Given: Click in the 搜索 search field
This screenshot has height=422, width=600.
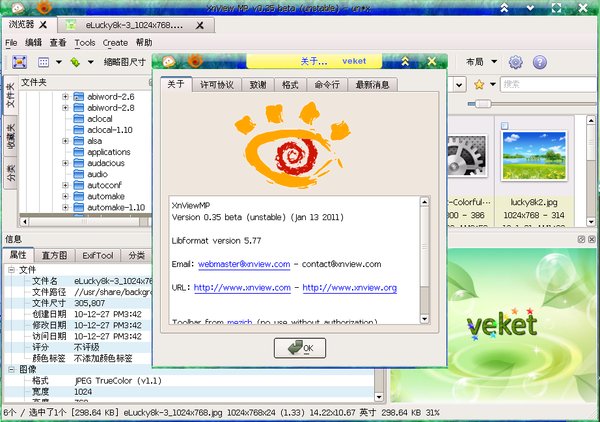Looking at the screenshot, I should click(549, 84).
